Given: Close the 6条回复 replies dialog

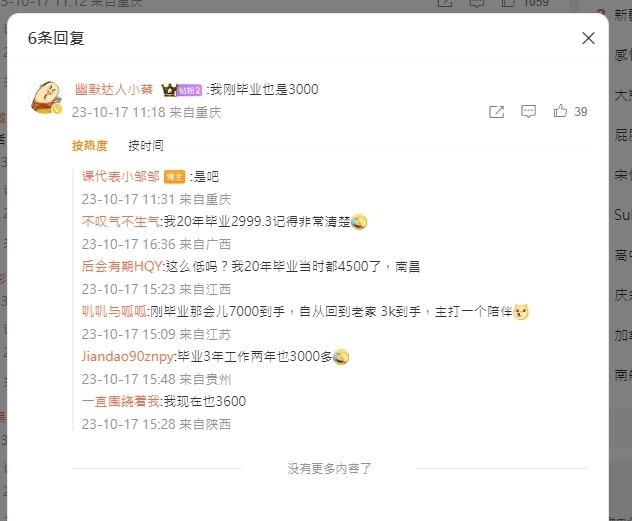Looking at the screenshot, I should 588,38.
